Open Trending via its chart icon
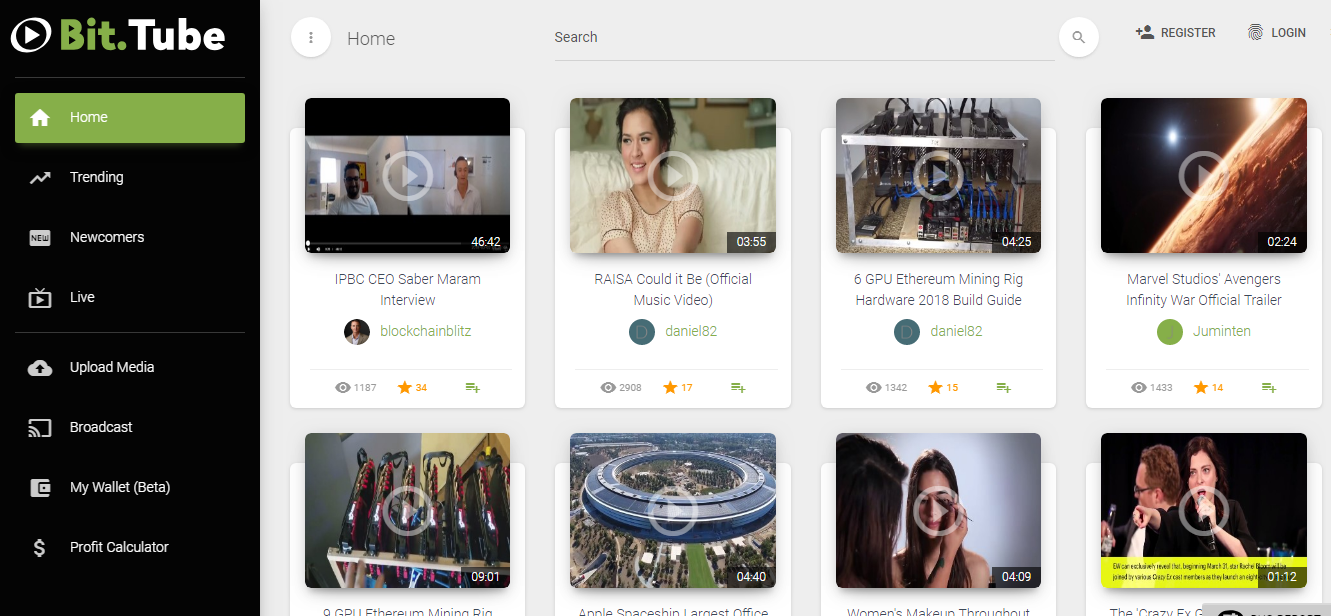The image size is (1331, 616). (40, 177)
